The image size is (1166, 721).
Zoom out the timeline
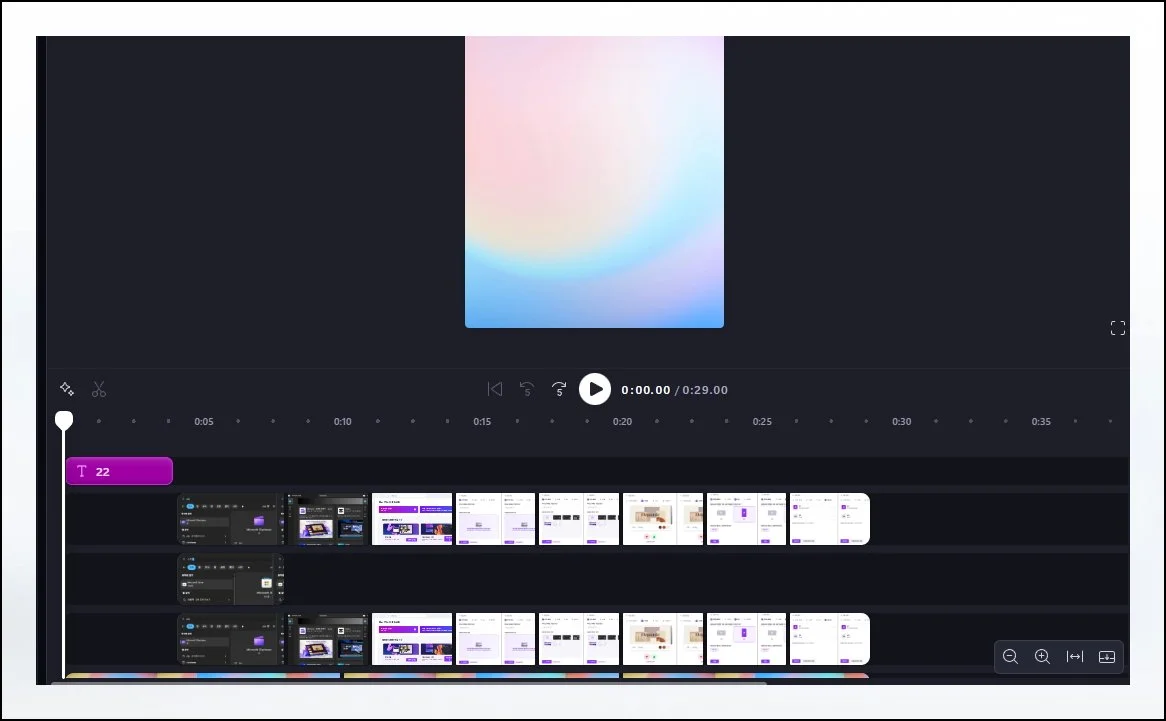click(1010, 657)
